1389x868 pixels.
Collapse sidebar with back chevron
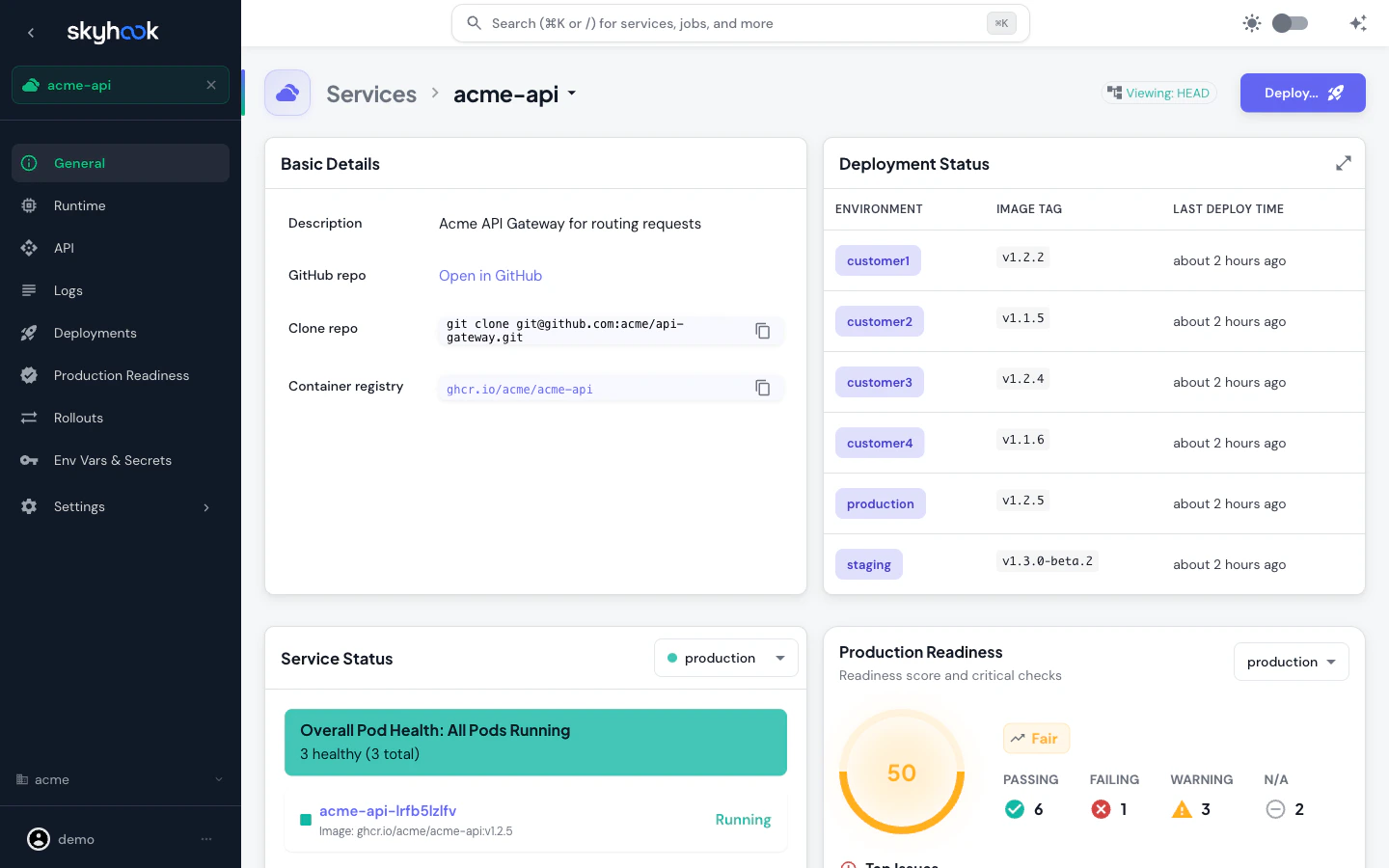click(x=31, y=33)
